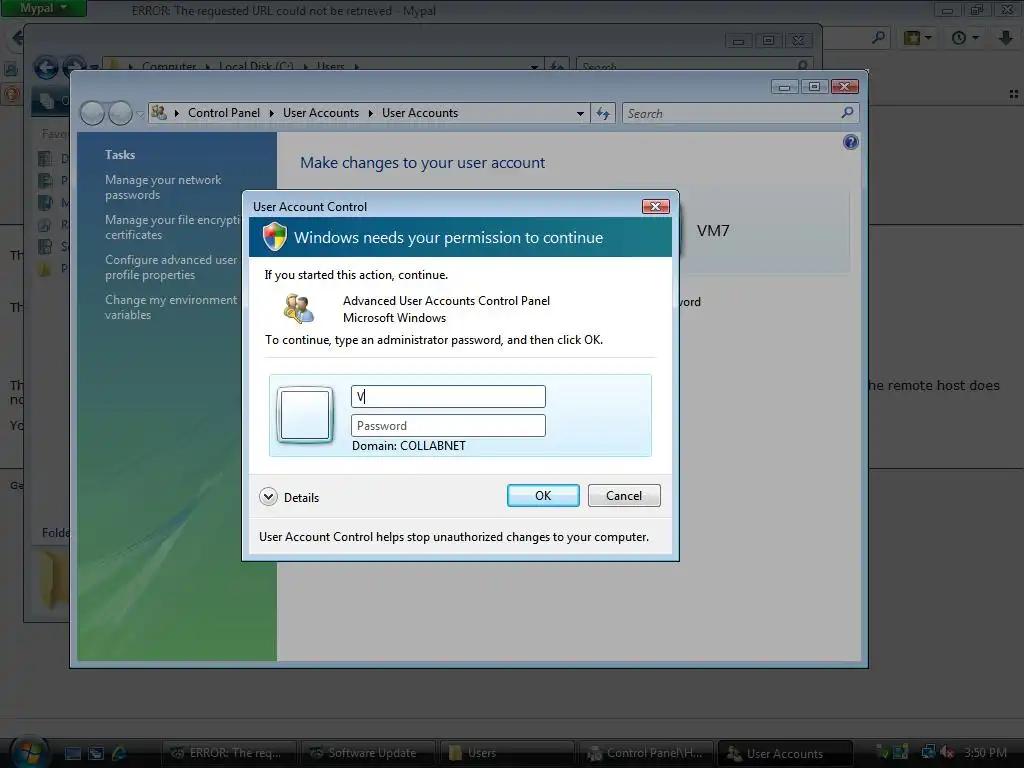The image size is (1024, 768).
Task: Open Configure advanced user profile properties
Action: pos(171,267)
